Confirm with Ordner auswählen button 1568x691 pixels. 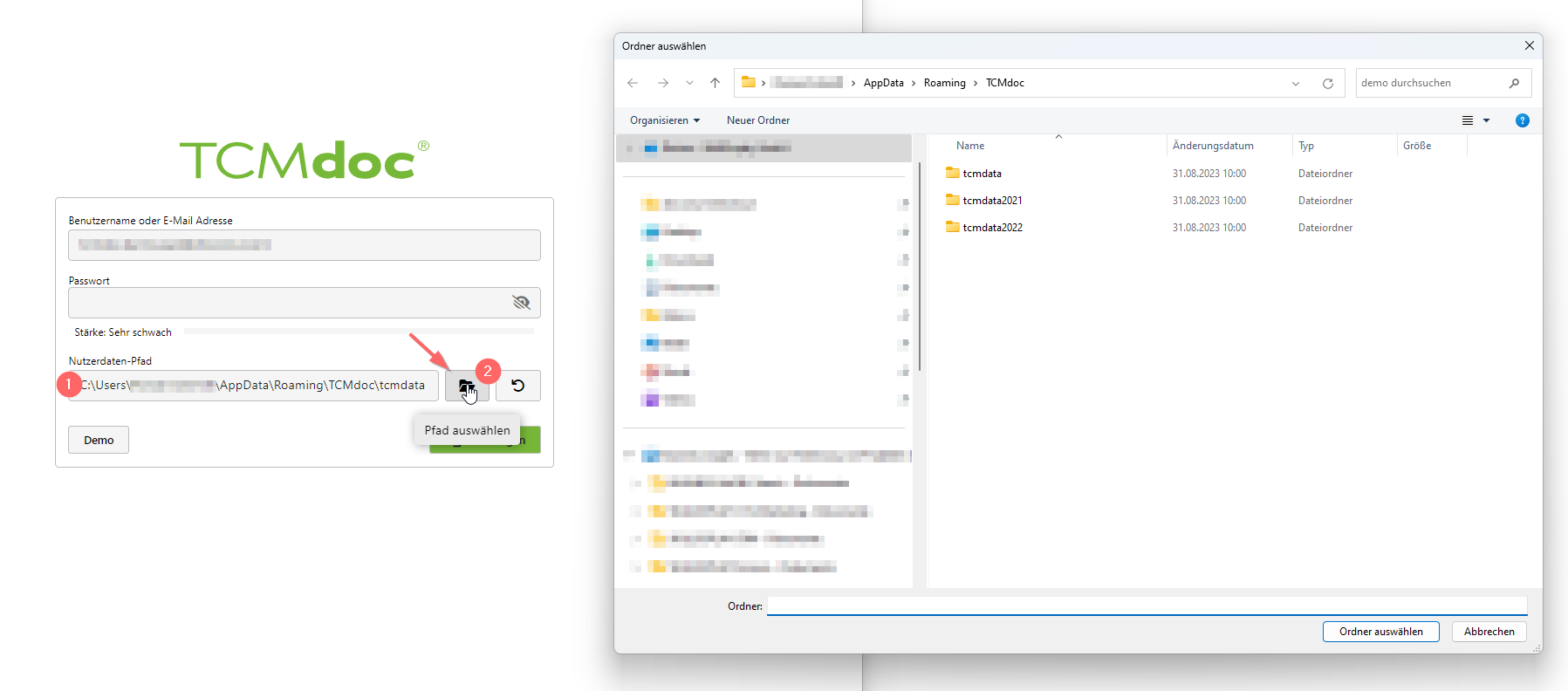click(x=1381, y=632)
